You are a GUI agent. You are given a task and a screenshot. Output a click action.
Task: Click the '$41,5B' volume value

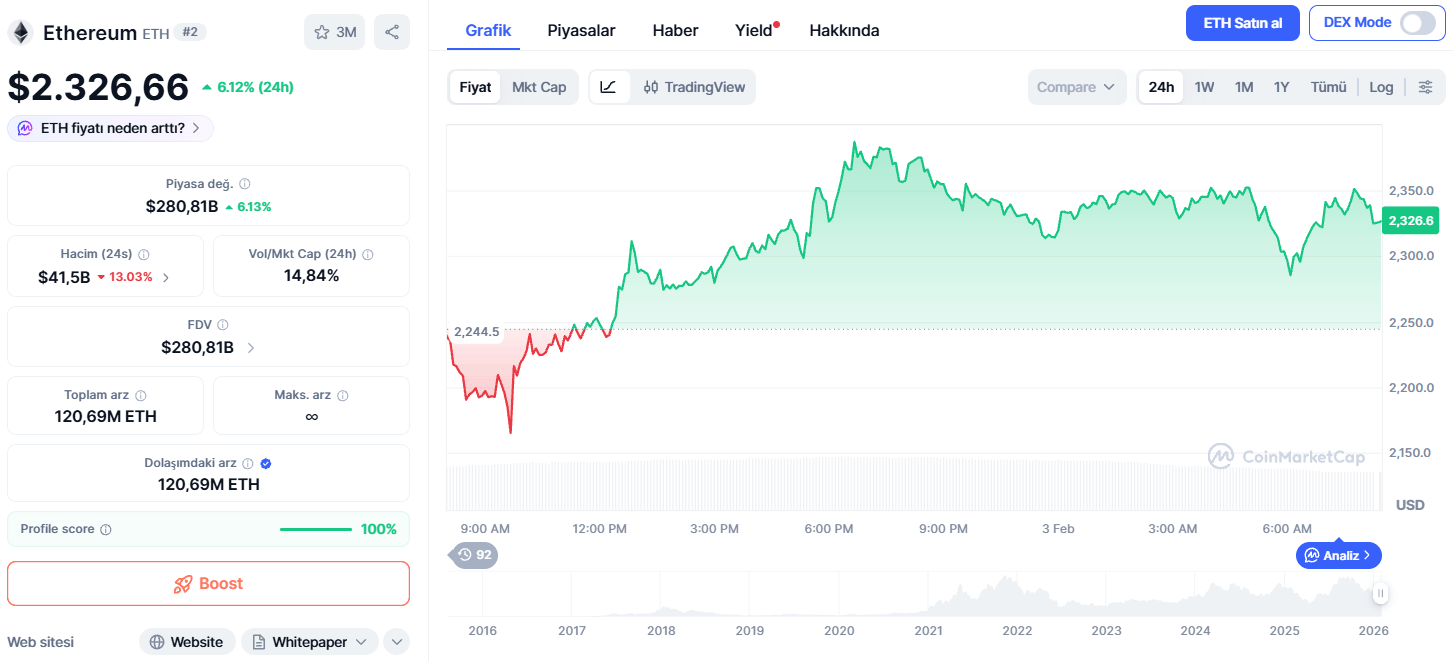pos(64,277)
